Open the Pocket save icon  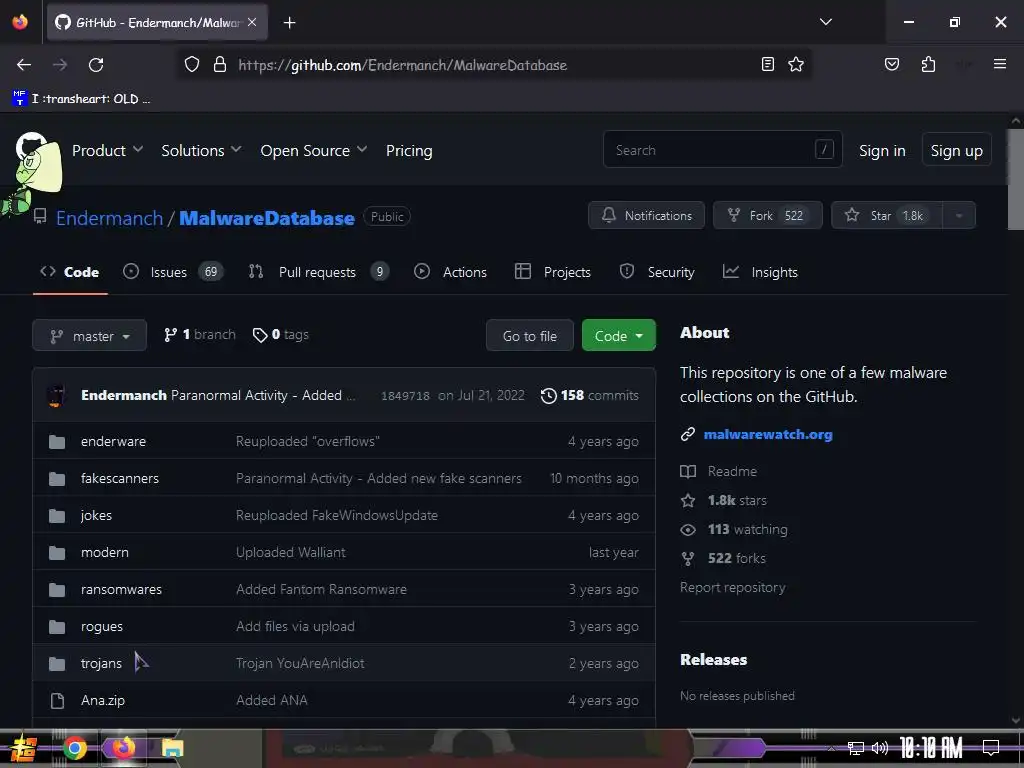click(891, 64)
